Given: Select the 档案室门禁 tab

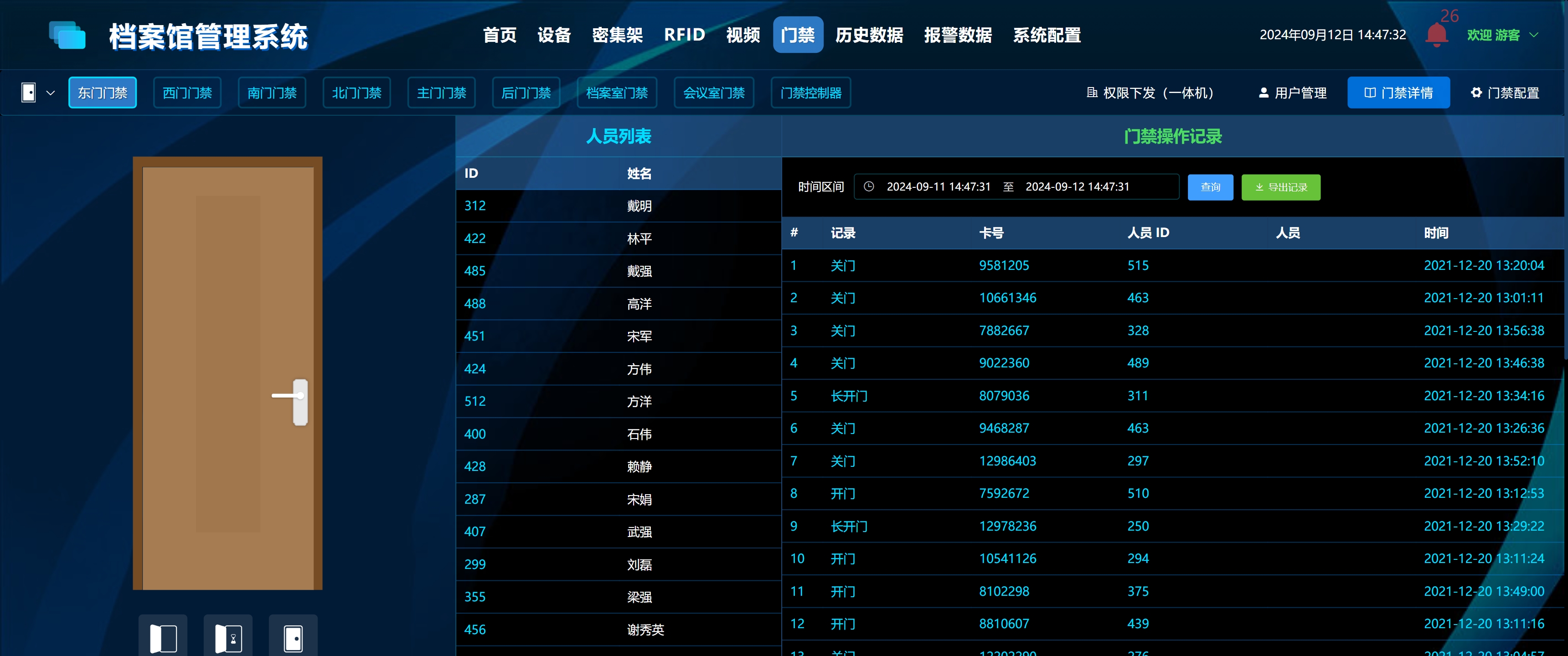Looking at the screenshot, I should point(616,93).
